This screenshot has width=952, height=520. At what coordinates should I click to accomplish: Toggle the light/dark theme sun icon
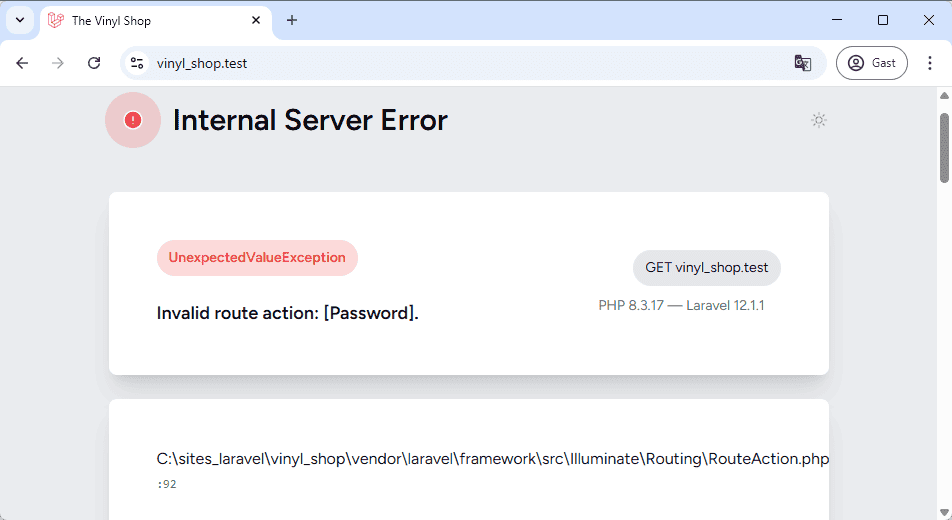point(818,120)
